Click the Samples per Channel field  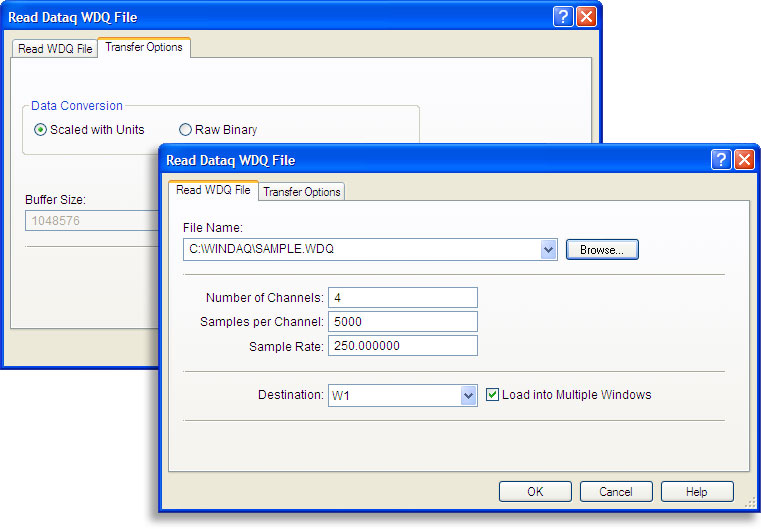tap(403, 322)
